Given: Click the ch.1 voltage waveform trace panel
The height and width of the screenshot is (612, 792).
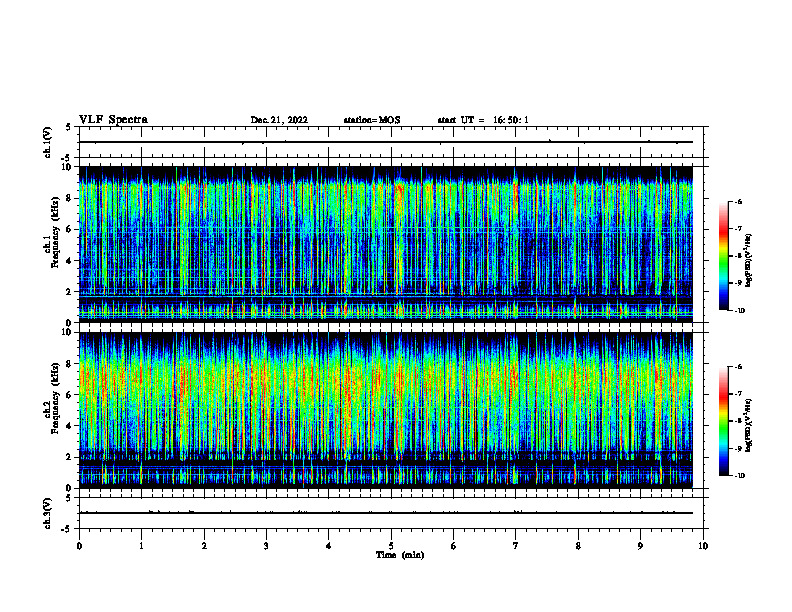Looking at the screenshot, I should coord(391,142).
